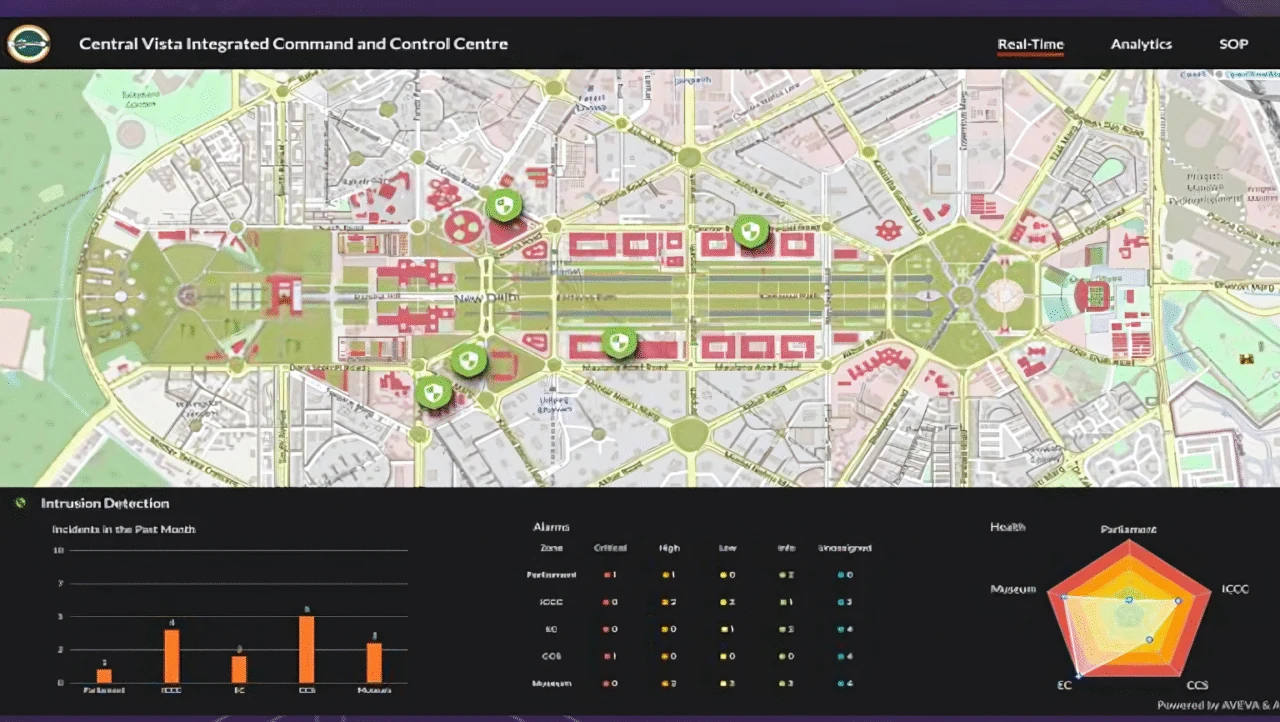This screenshot has width=1280, height=722.
Task: Select the shield marker on Maulana Azad Road
Action: point(620,343)
